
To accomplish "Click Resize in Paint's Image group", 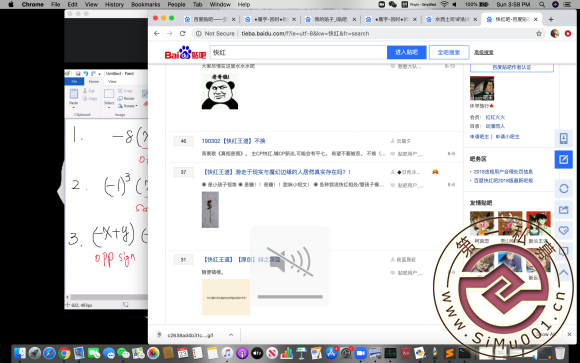I will (x=126, y=98).
